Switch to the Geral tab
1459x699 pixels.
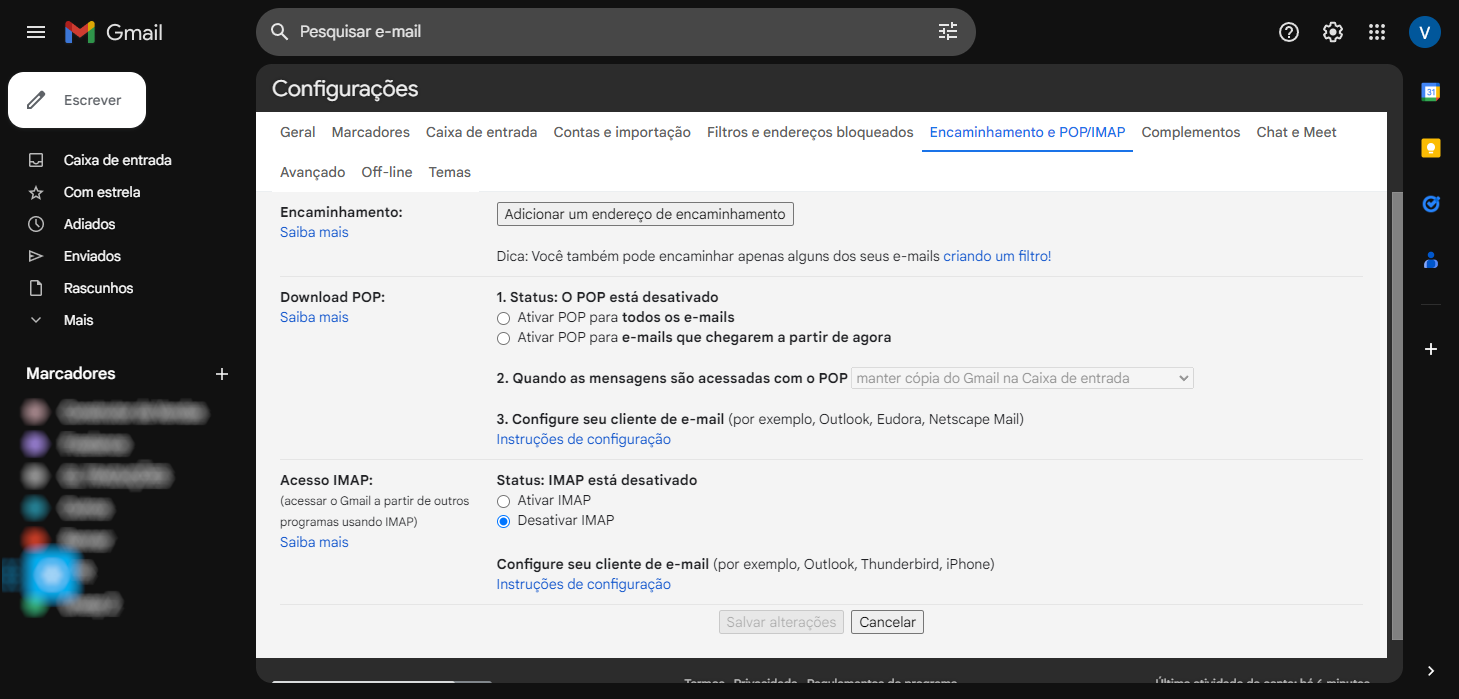[298, 132]
